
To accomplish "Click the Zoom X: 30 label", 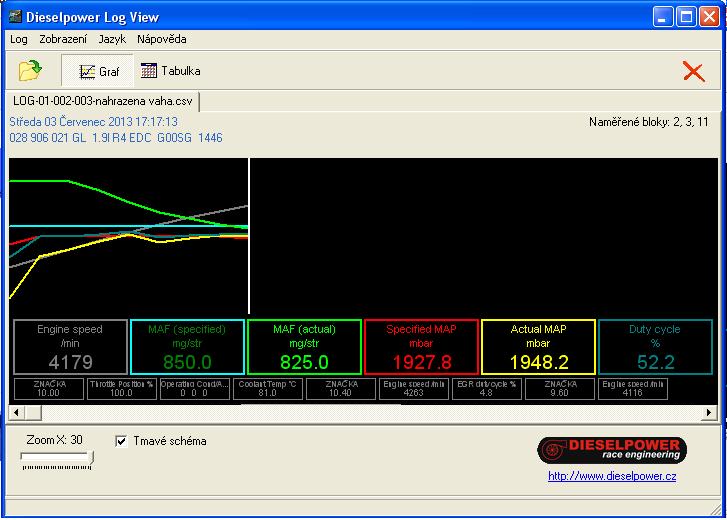I will [54, 440].
